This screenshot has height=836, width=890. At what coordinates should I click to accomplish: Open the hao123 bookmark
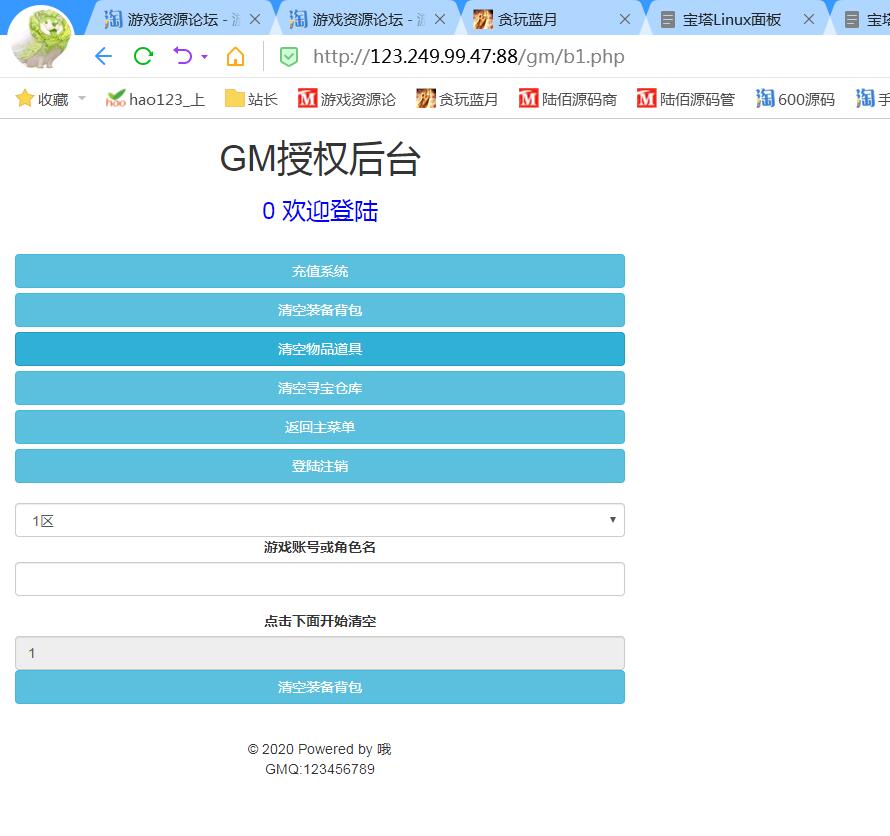pyautogui.click(x=155, y=99)
